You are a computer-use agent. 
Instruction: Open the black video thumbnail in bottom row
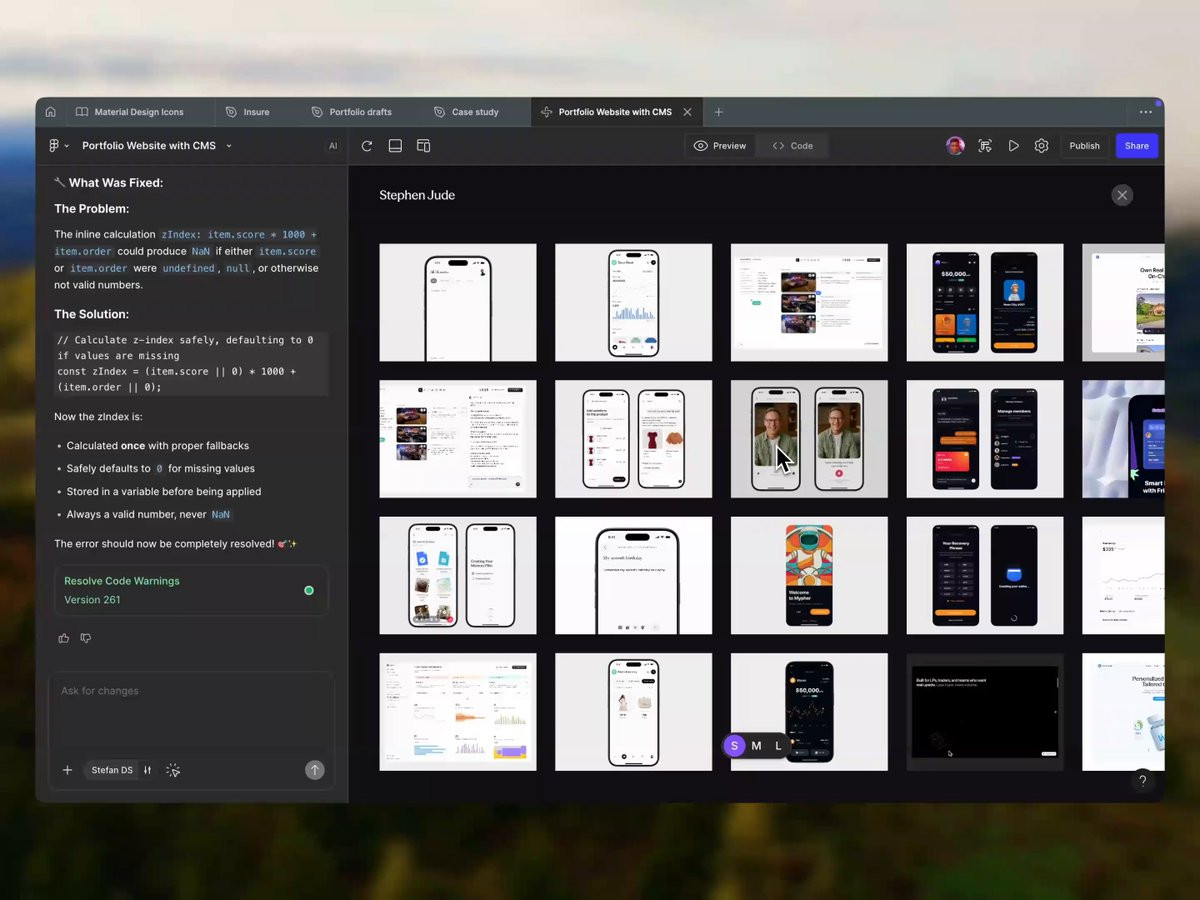[x=985, y=712]
